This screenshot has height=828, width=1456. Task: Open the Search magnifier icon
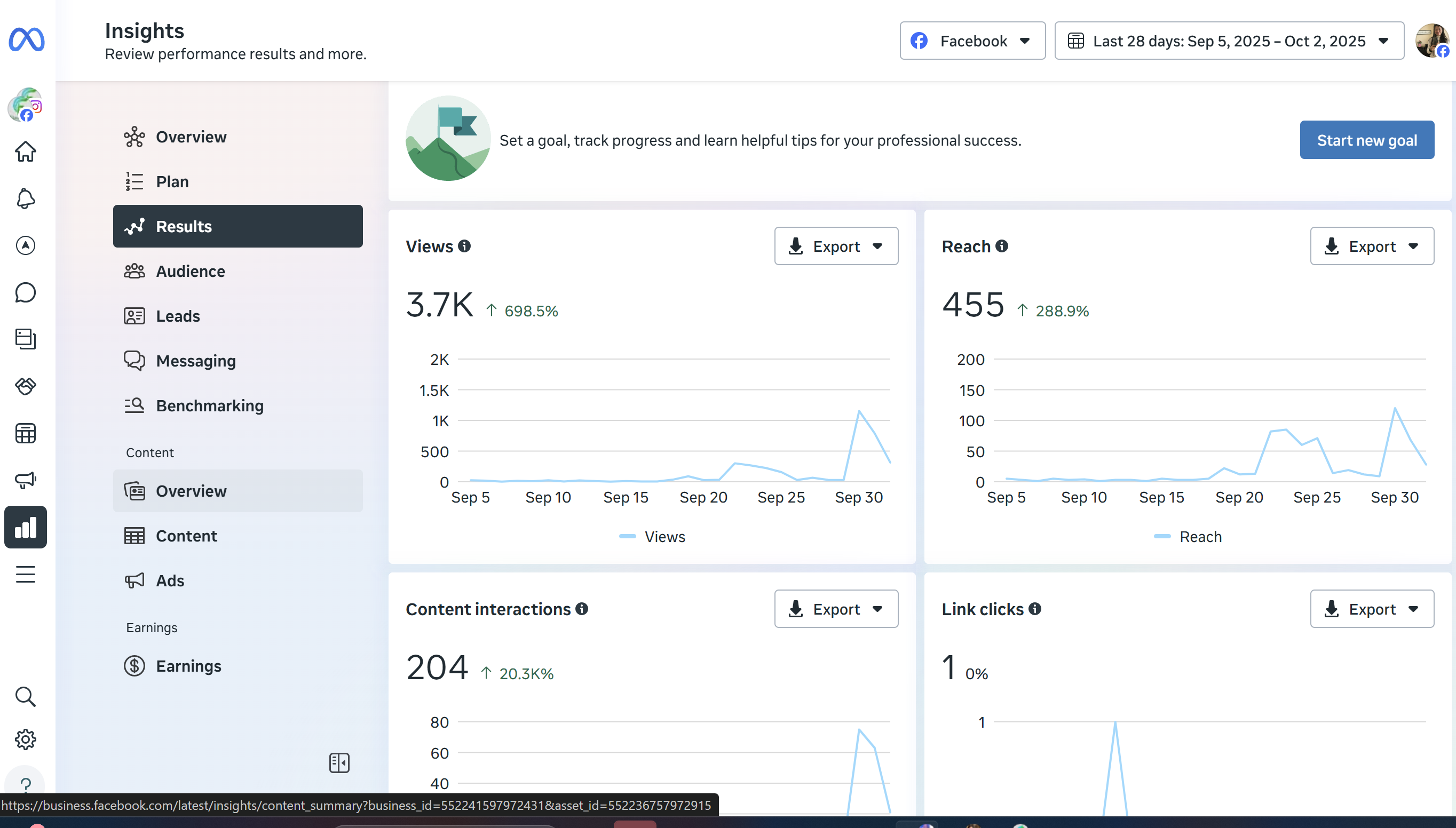26,696
